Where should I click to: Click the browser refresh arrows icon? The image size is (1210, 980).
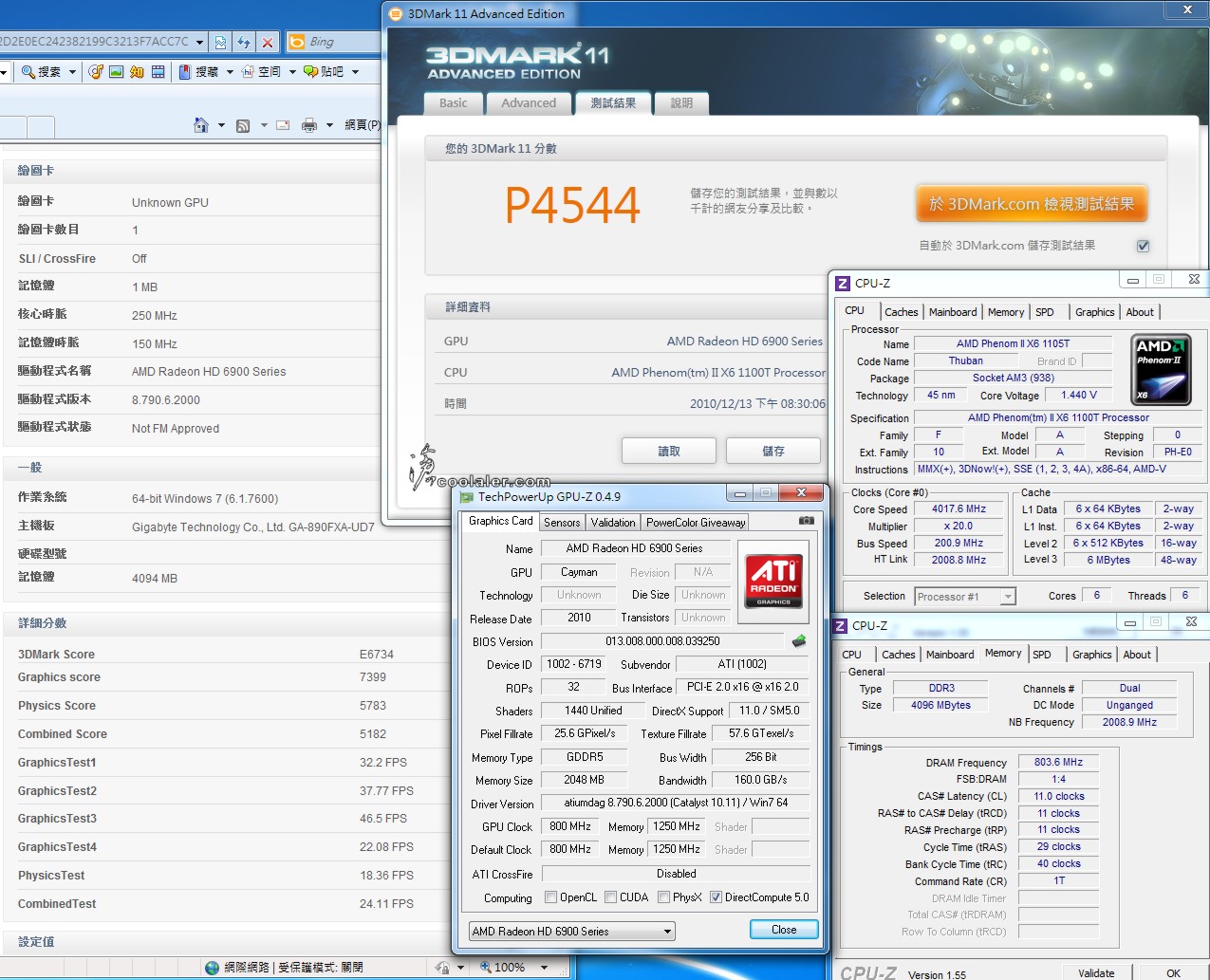click(x=244, y=42)
